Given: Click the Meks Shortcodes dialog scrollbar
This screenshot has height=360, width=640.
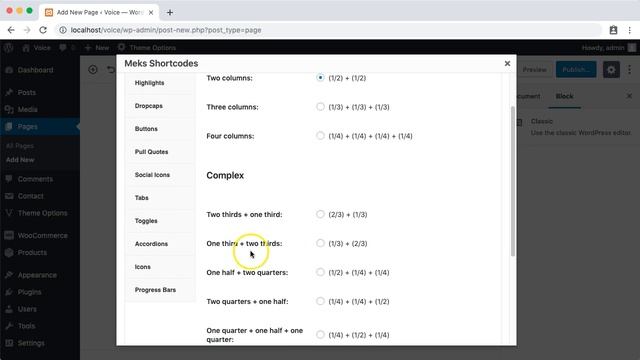Looking at the screenshot, I should click(513, 181).
